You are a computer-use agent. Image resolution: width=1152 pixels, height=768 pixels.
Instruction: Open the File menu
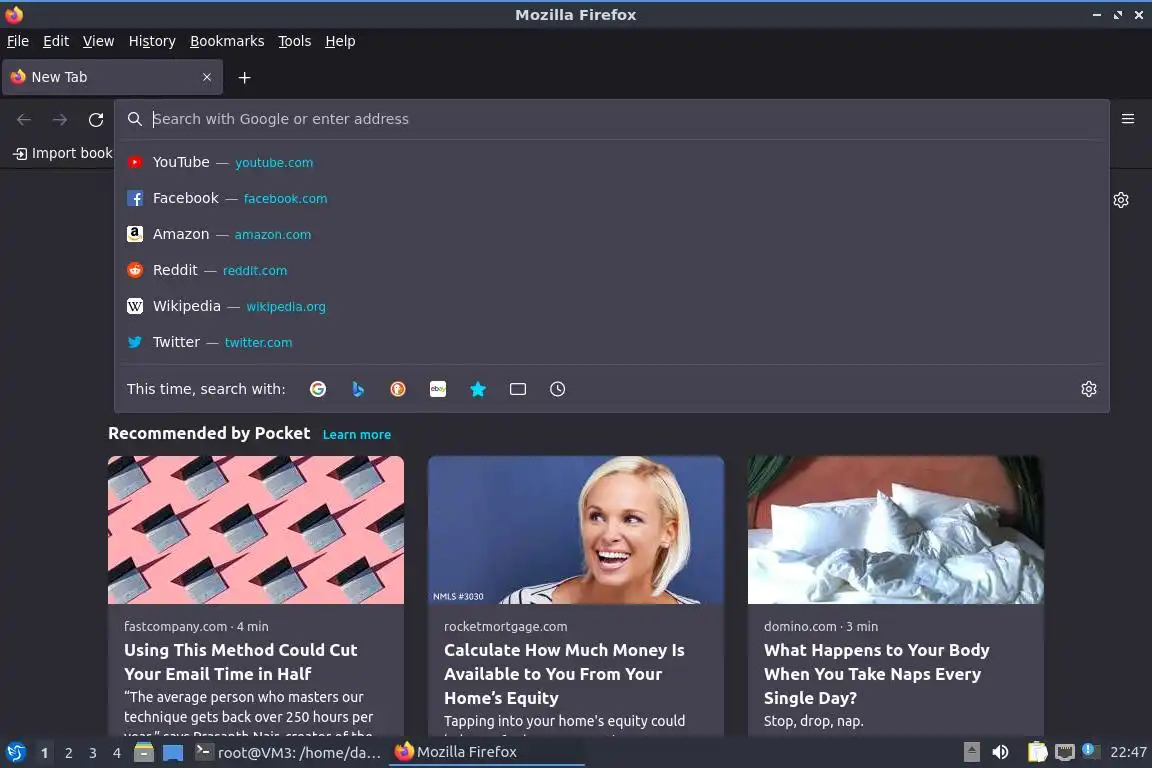18,41
